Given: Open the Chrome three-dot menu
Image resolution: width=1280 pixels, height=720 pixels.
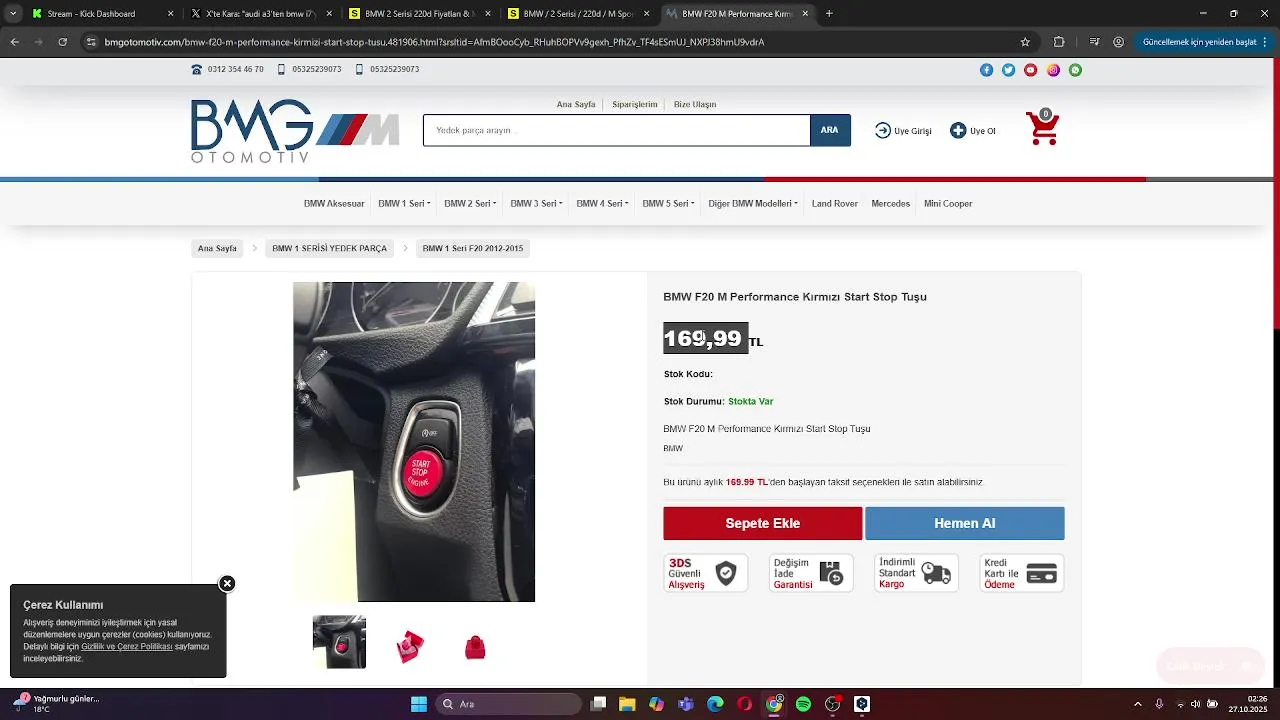Looking at the screenshot, I should (1267, 42).
